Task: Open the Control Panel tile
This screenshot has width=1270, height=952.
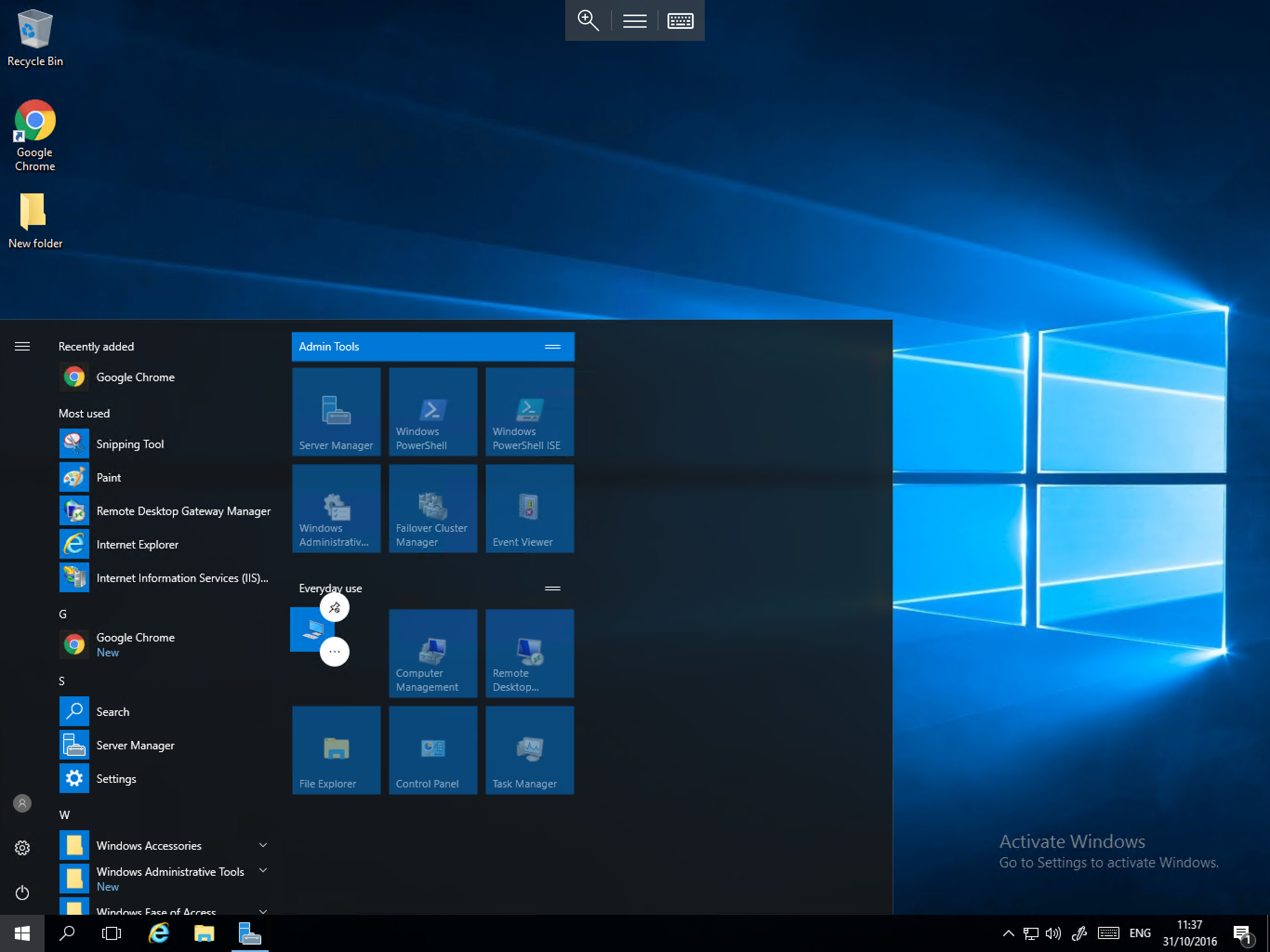Action: pos(433,750)
